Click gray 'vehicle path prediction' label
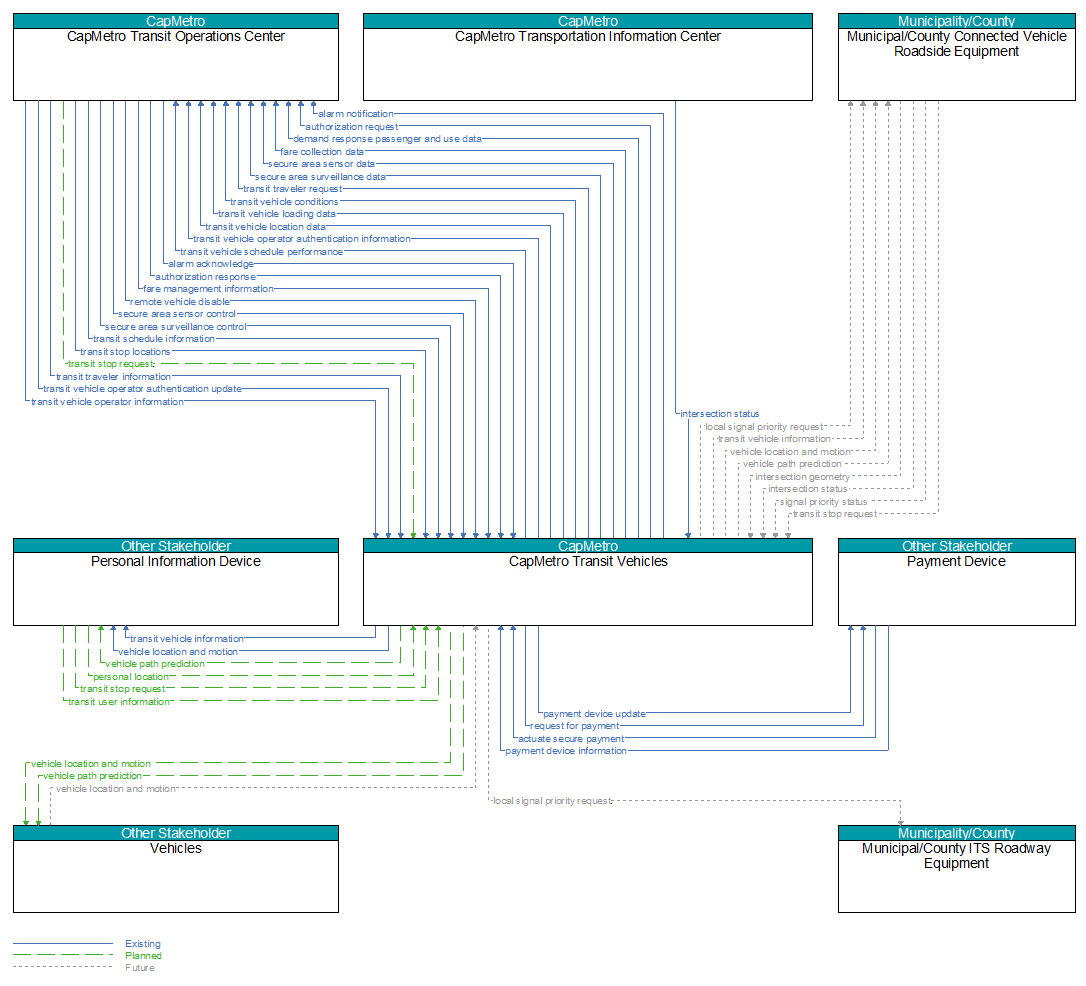The width and height of the screenshot is (1086, 986). coord(792,464)
